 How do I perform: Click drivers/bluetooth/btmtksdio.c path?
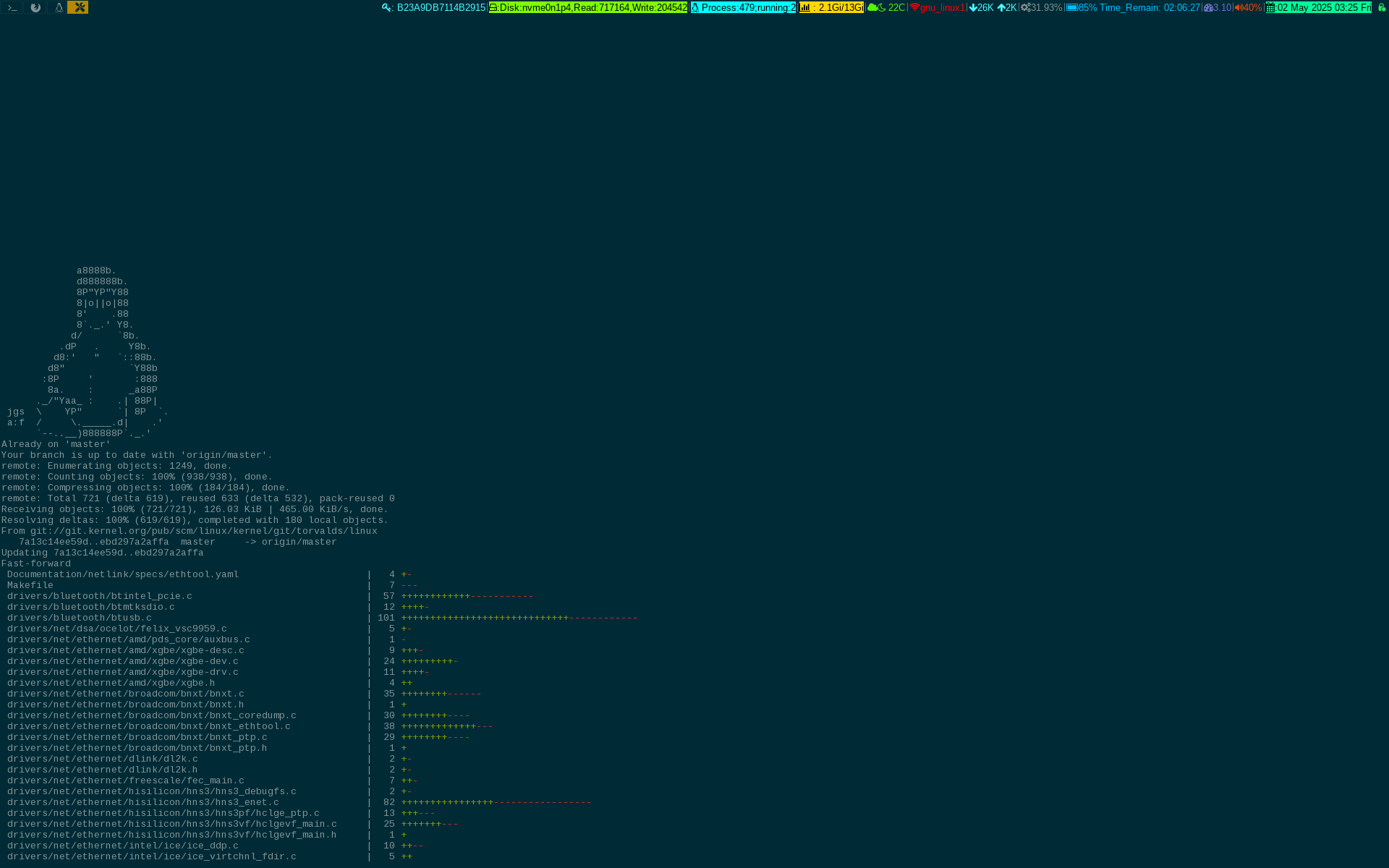point(91,607)
